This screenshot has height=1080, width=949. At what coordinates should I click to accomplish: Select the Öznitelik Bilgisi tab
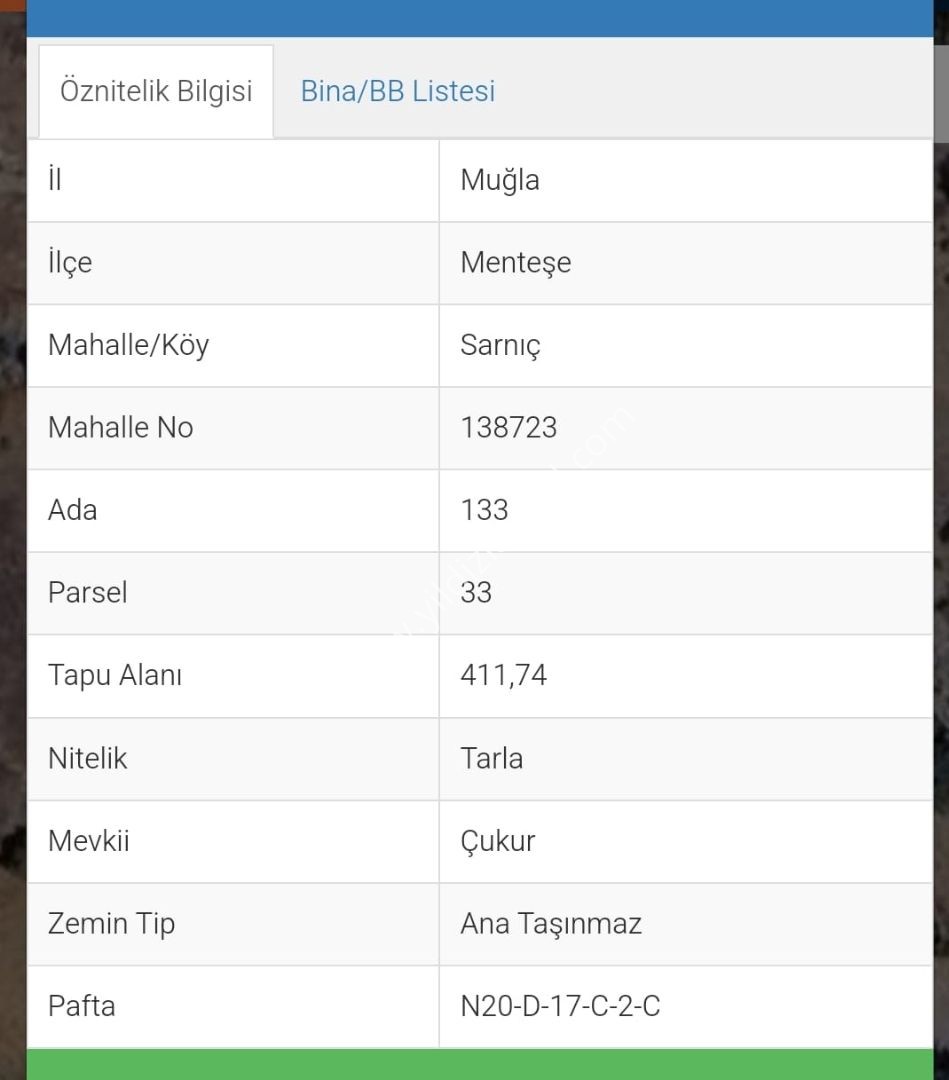click(x=156, y=92)
